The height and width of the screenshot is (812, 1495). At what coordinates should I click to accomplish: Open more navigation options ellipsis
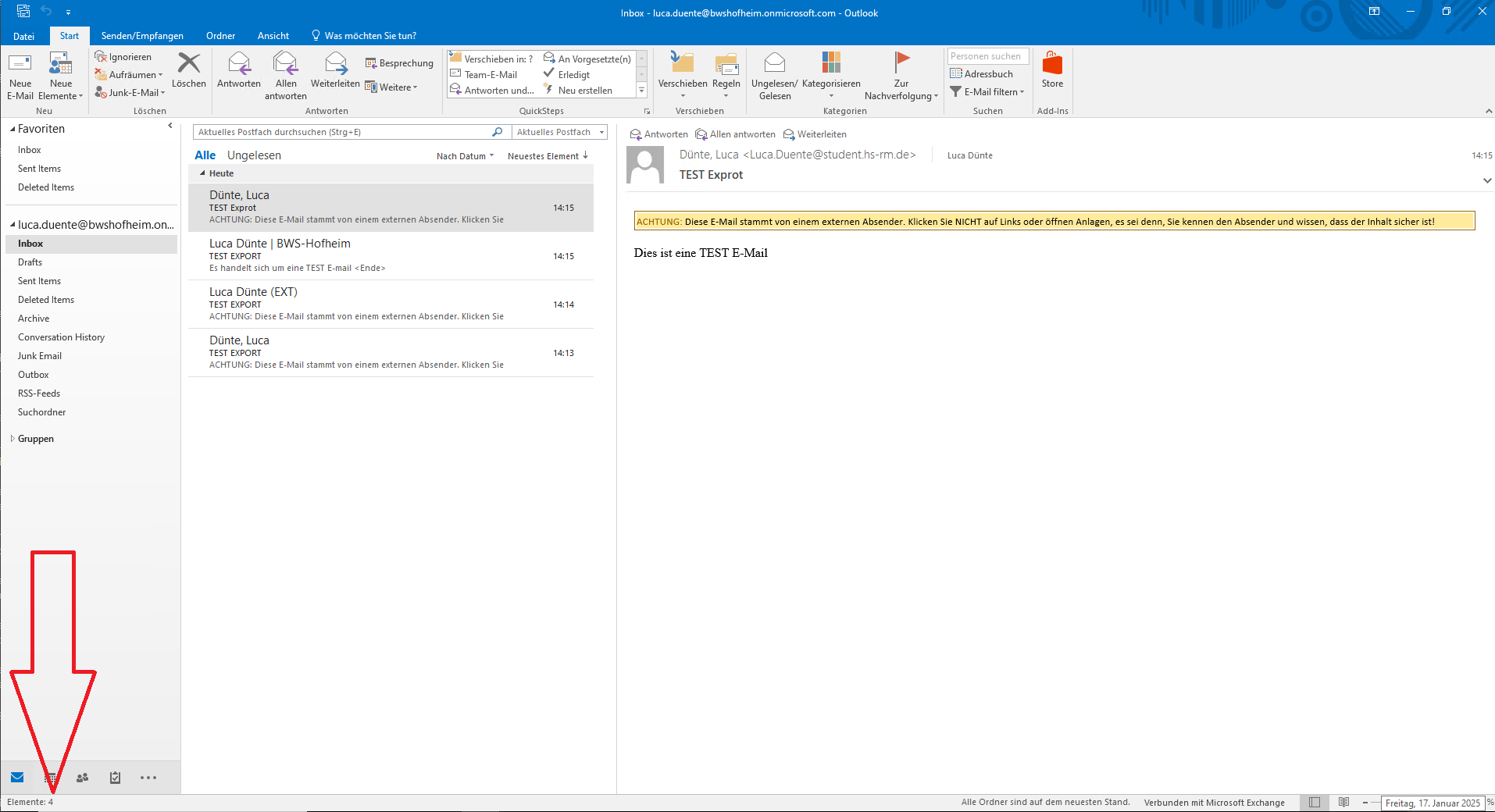(148, 778)
